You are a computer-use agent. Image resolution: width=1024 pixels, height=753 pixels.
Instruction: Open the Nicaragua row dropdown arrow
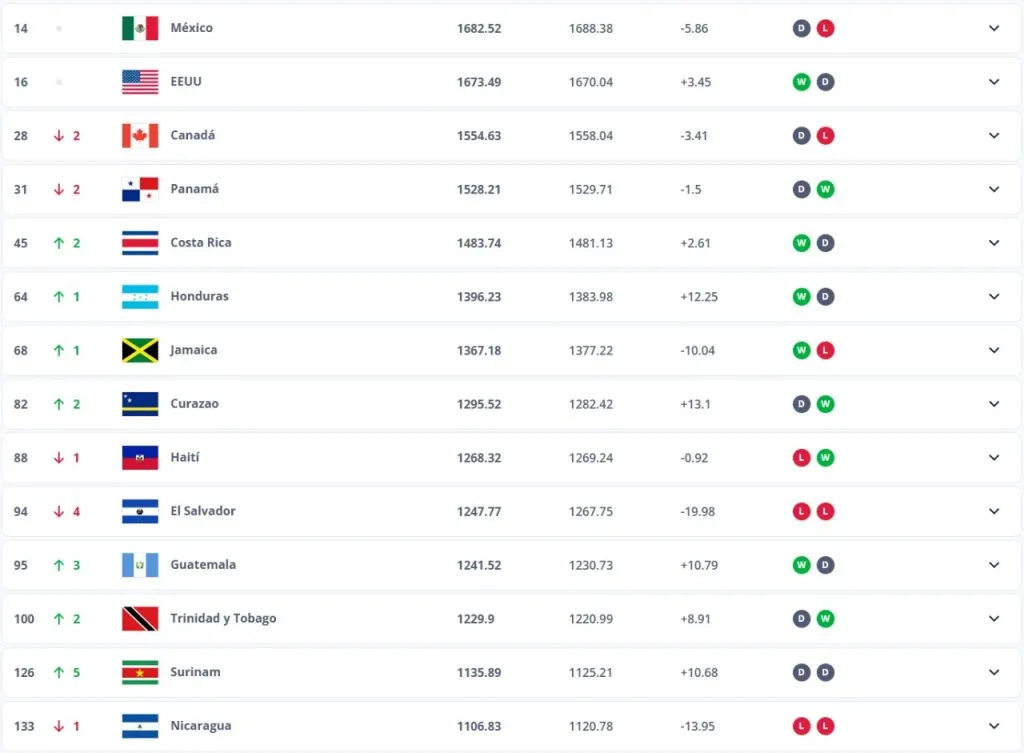pyautogui.click(x=994, y=726)
